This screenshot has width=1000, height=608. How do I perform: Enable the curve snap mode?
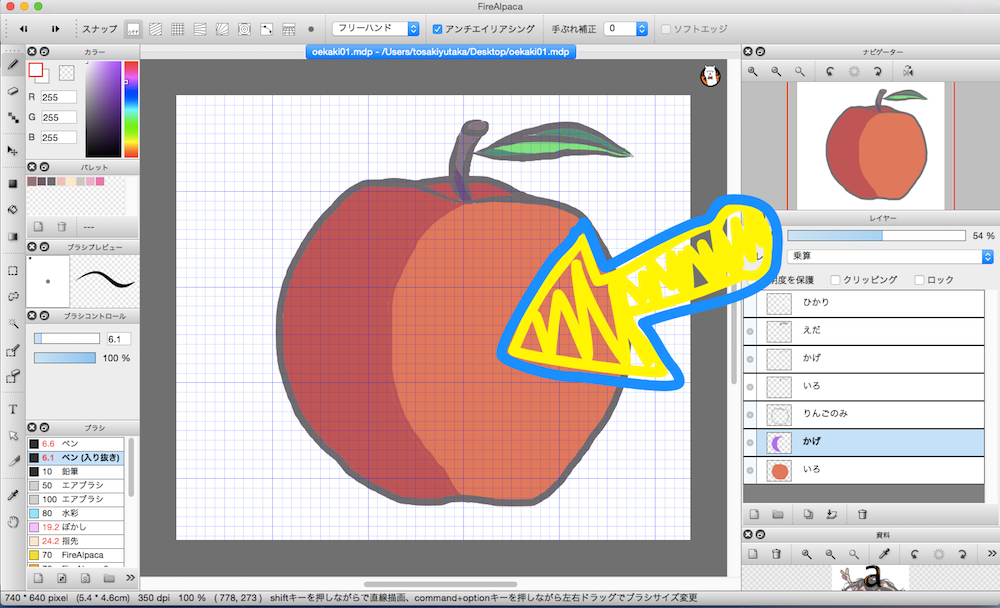click(x=267, y=29)
